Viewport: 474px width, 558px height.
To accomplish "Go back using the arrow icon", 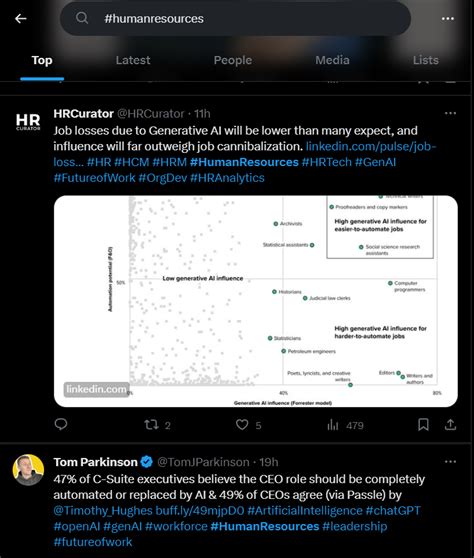I will tap(21, 19).
